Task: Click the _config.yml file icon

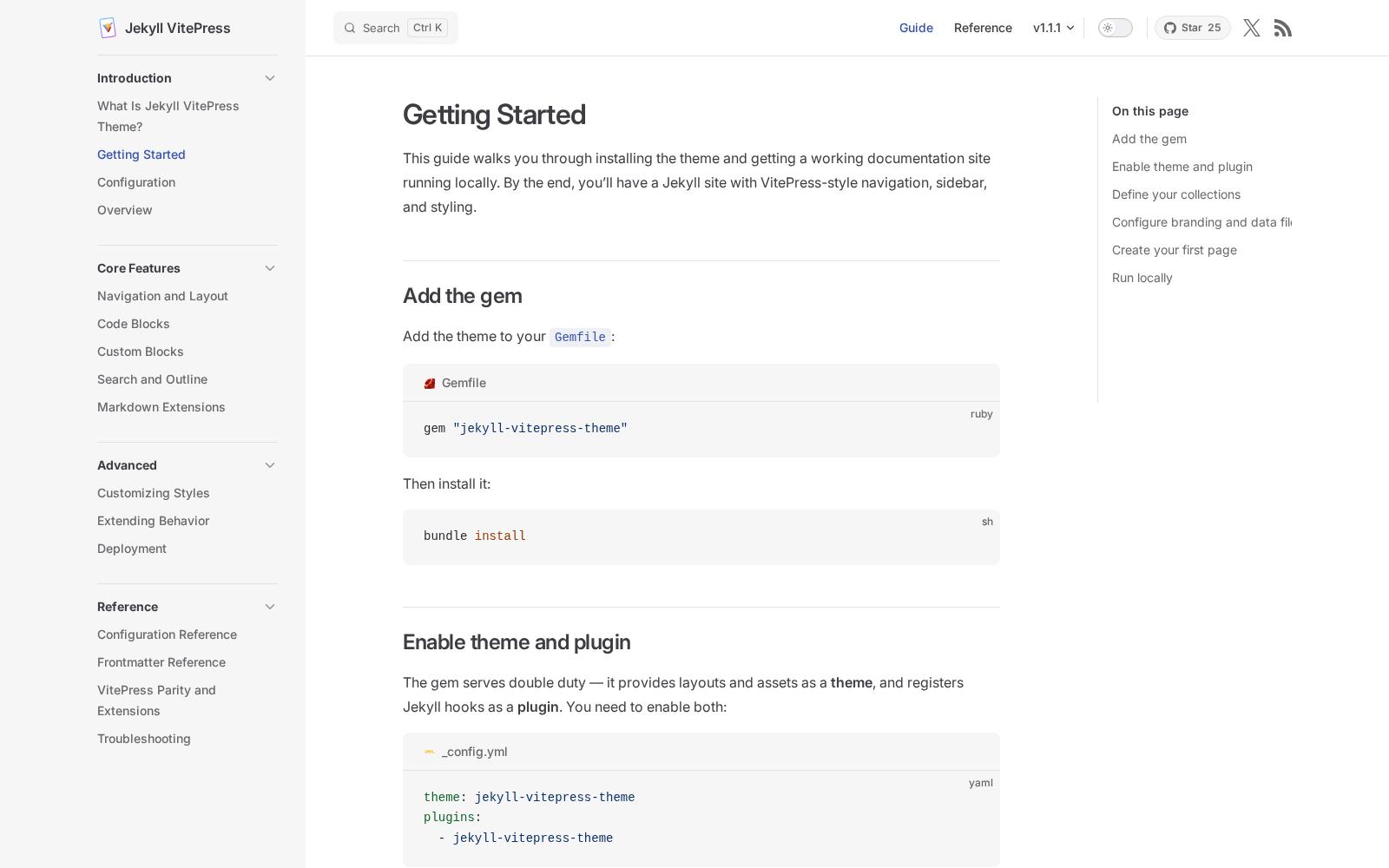Action: (429, 752)
